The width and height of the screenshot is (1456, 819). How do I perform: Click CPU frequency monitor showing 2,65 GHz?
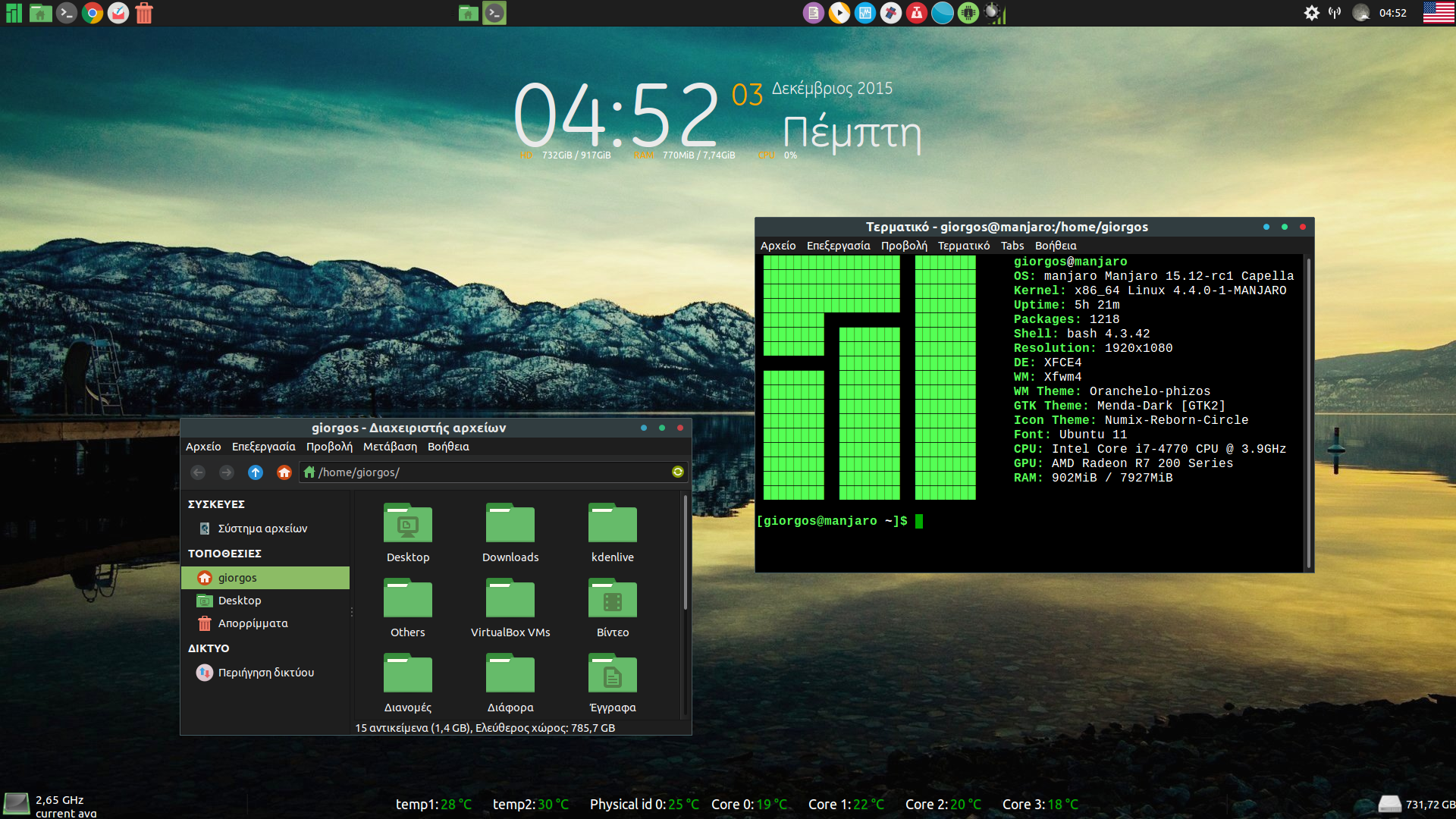pos(52,805)
